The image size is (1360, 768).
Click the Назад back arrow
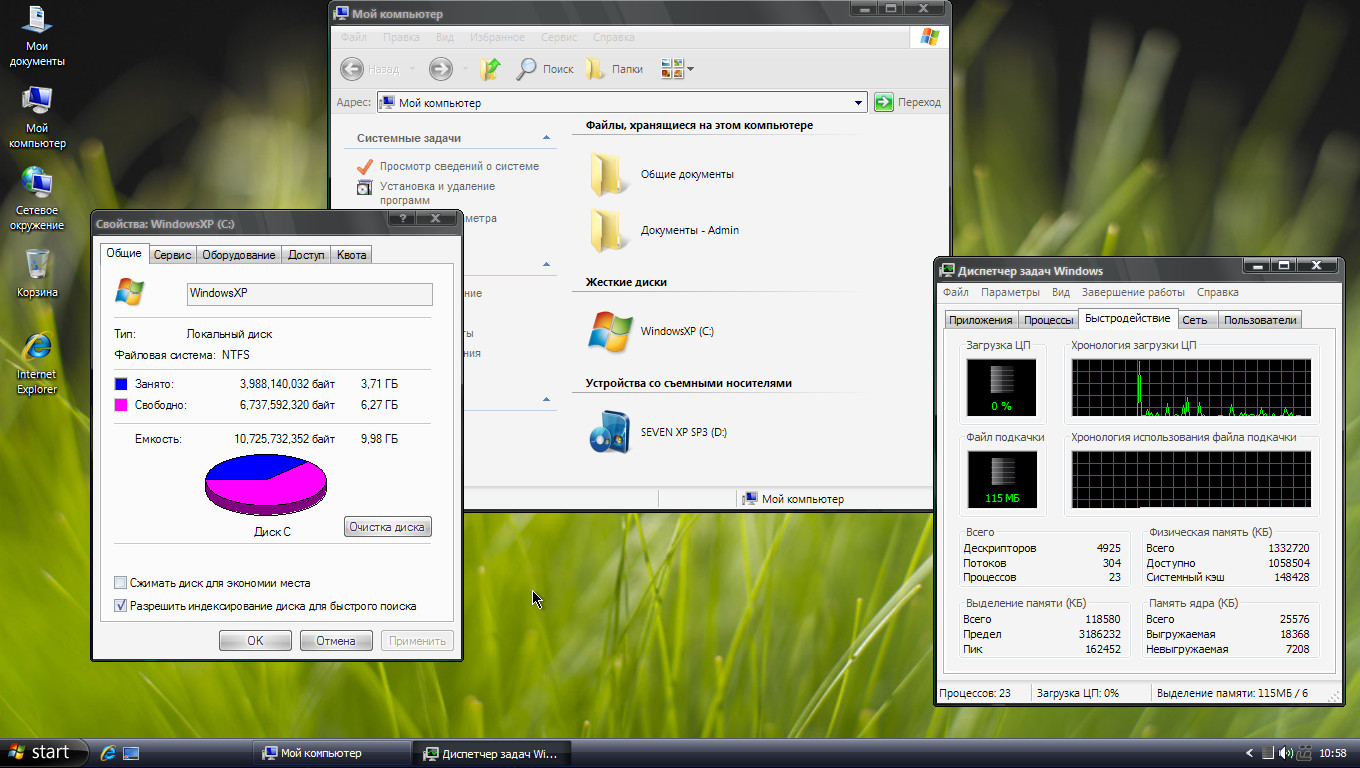coord(352,68)
